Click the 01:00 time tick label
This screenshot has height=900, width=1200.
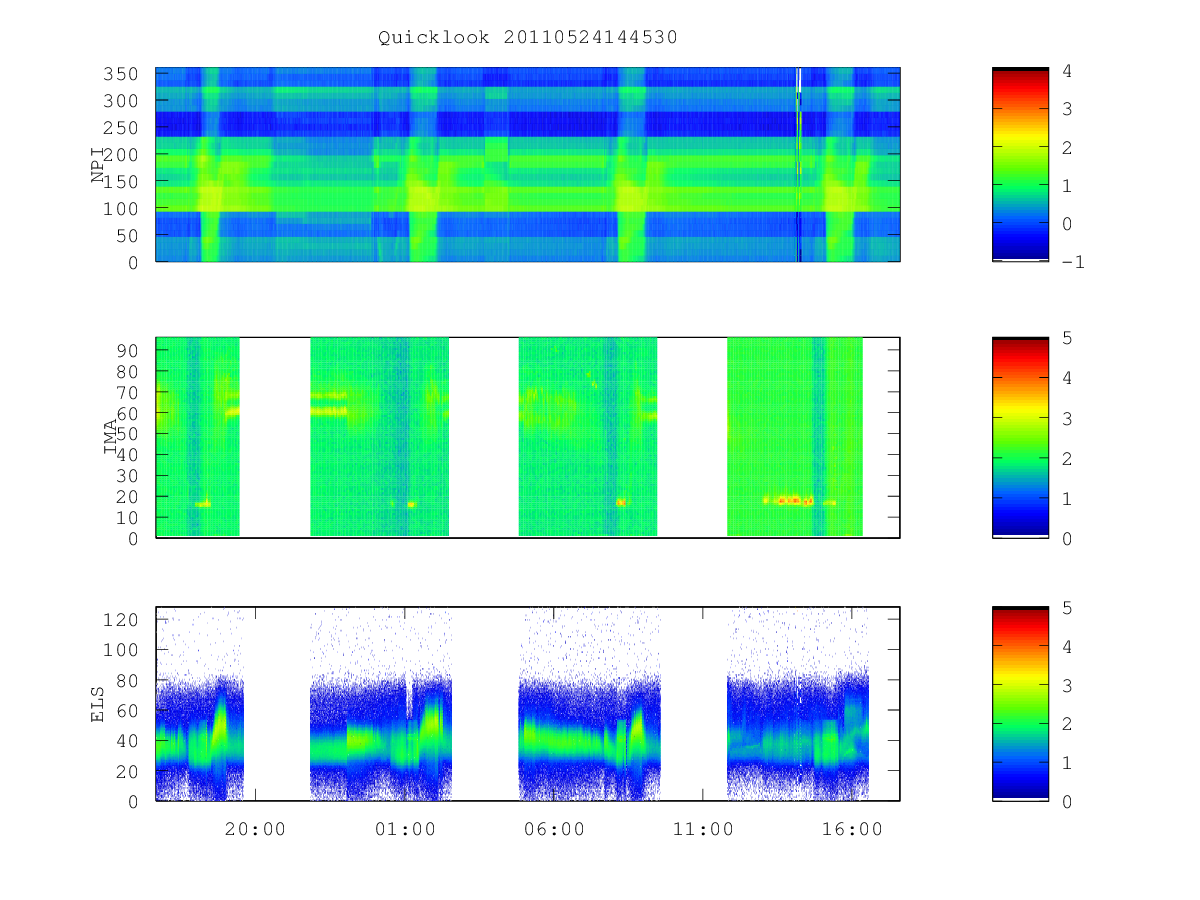[404, 829]
